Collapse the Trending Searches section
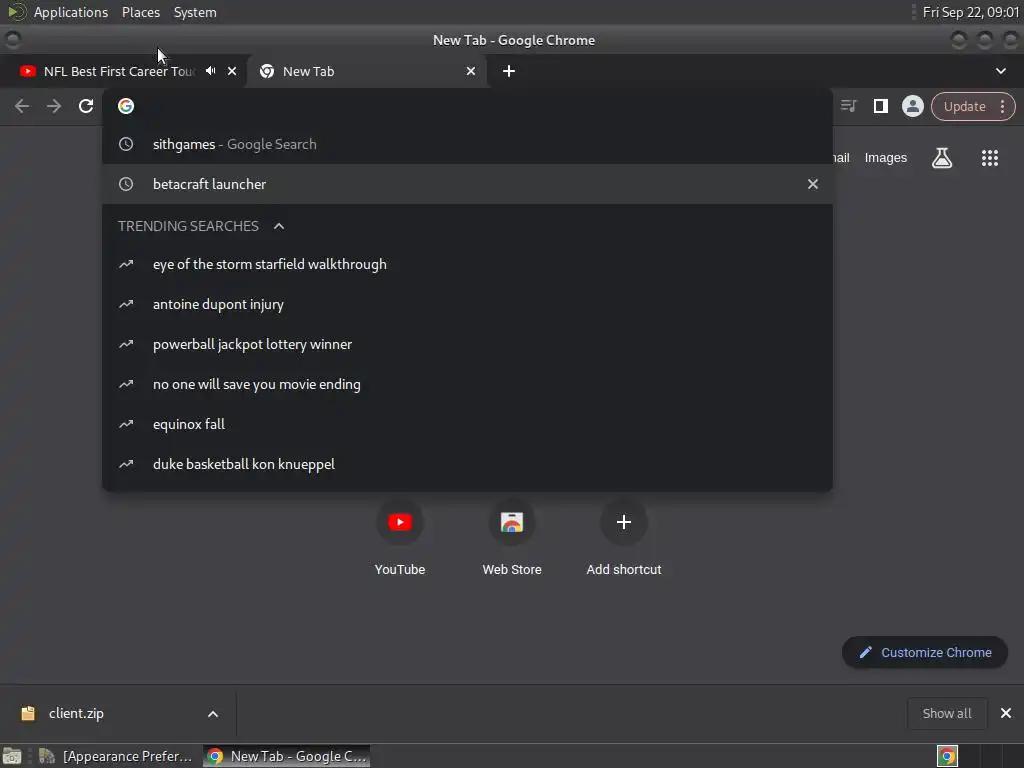Image resolution: width=1024 pixels, height=768 pixels. pyautogui.click(x=279, y=226)
